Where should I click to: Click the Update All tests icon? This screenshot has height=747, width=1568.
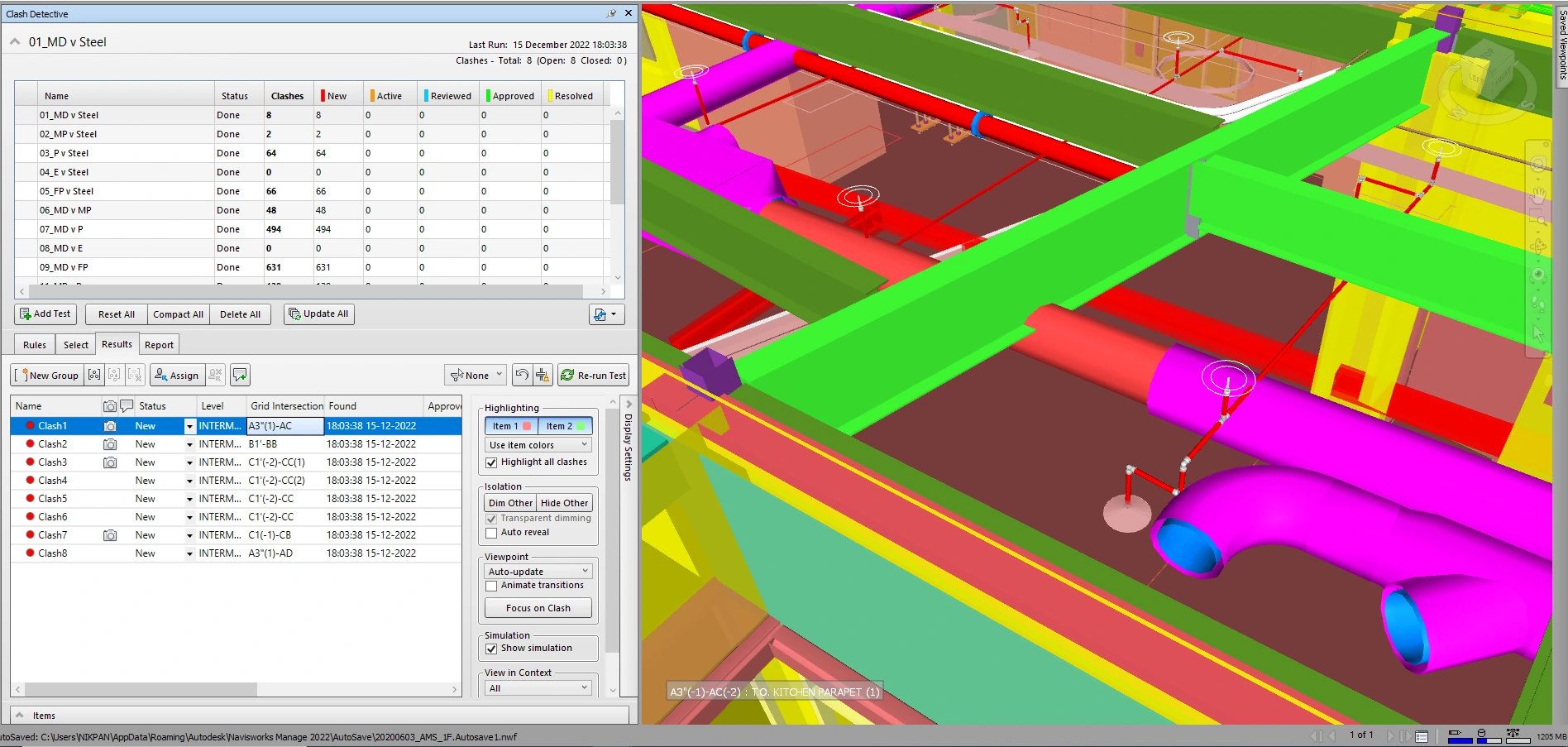pyautogui.click(x=294, y=314)
